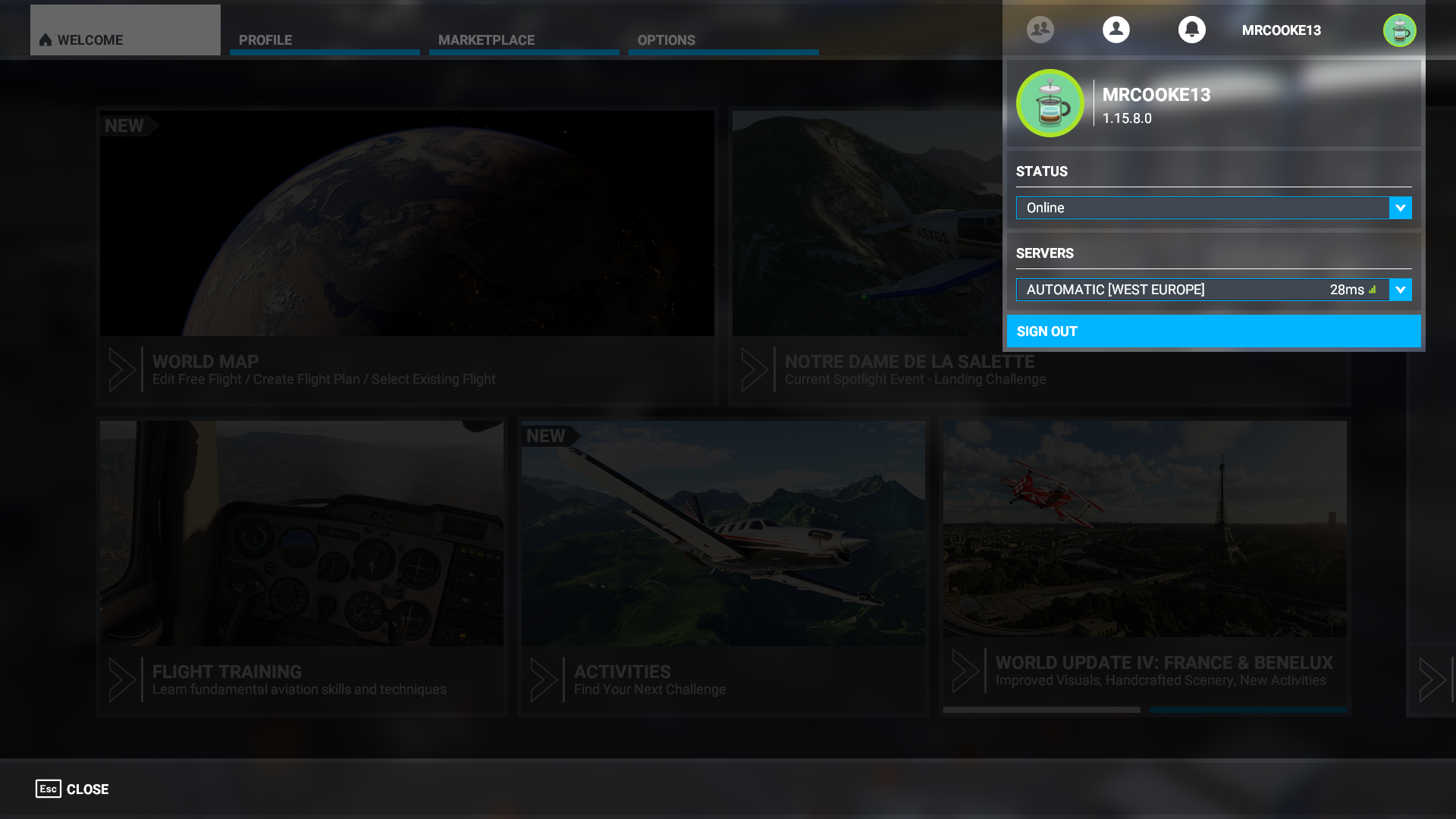
Task: Click the Close button
Action: point(72,789)
